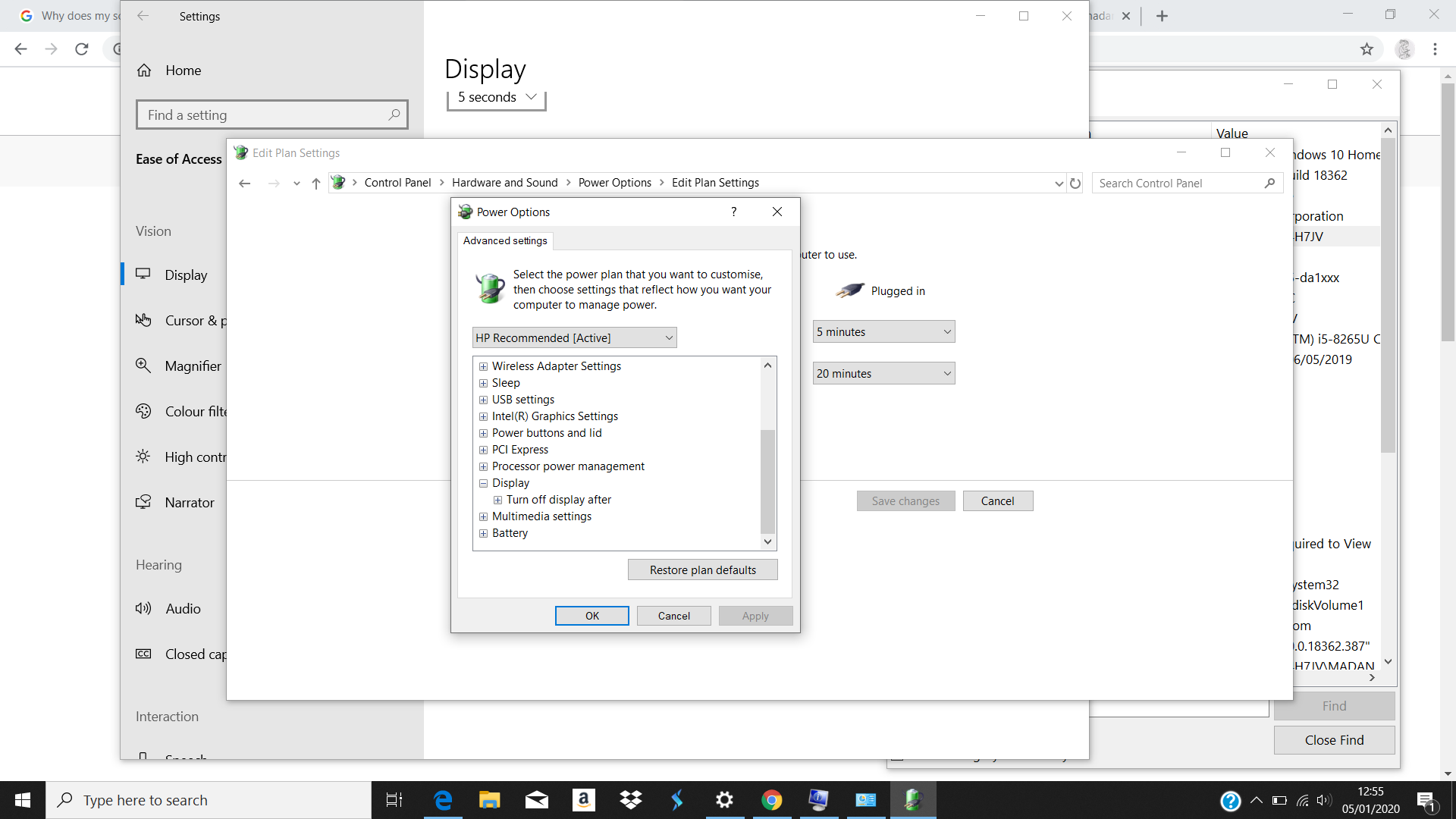Click the back arrow in Edit Plan Settings
This screenshot has width=1456, height=819.
click(244, 183)
